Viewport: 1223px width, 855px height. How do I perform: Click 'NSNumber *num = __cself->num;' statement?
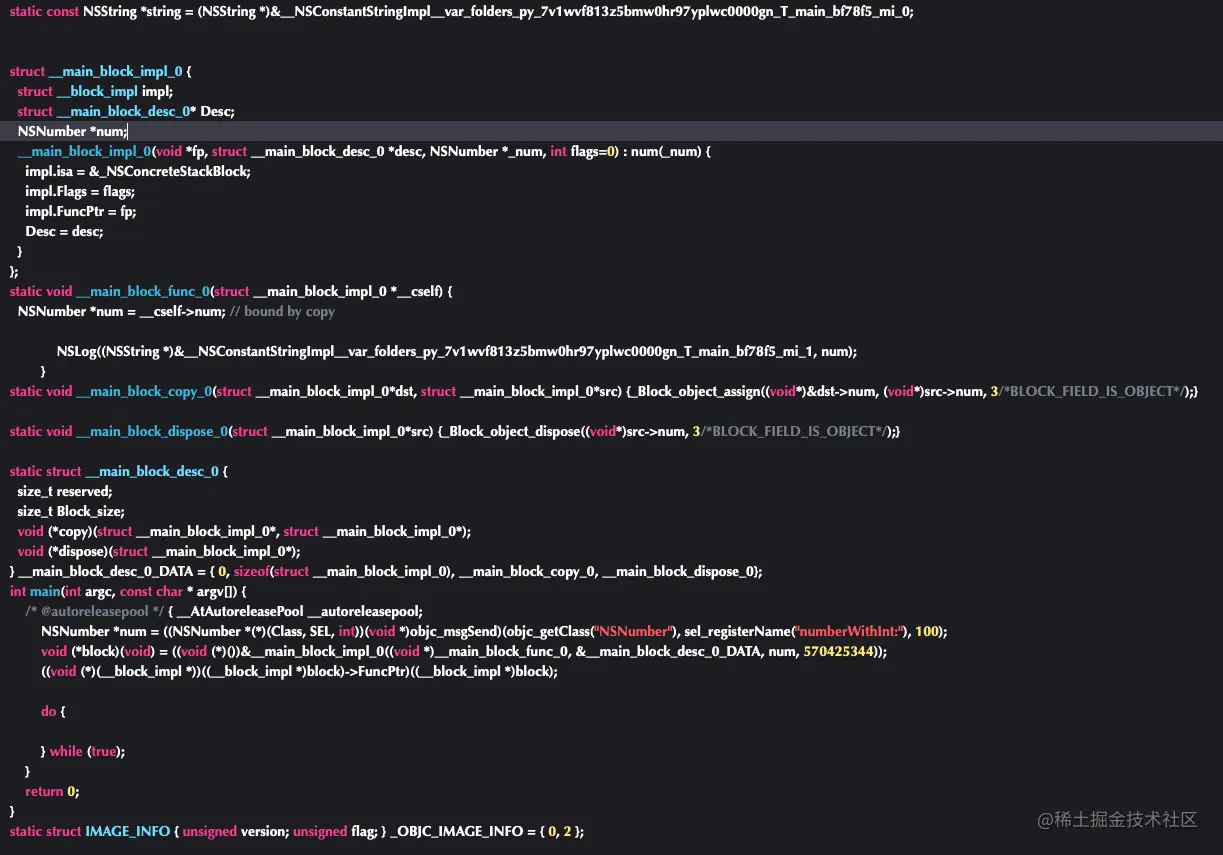121,311
